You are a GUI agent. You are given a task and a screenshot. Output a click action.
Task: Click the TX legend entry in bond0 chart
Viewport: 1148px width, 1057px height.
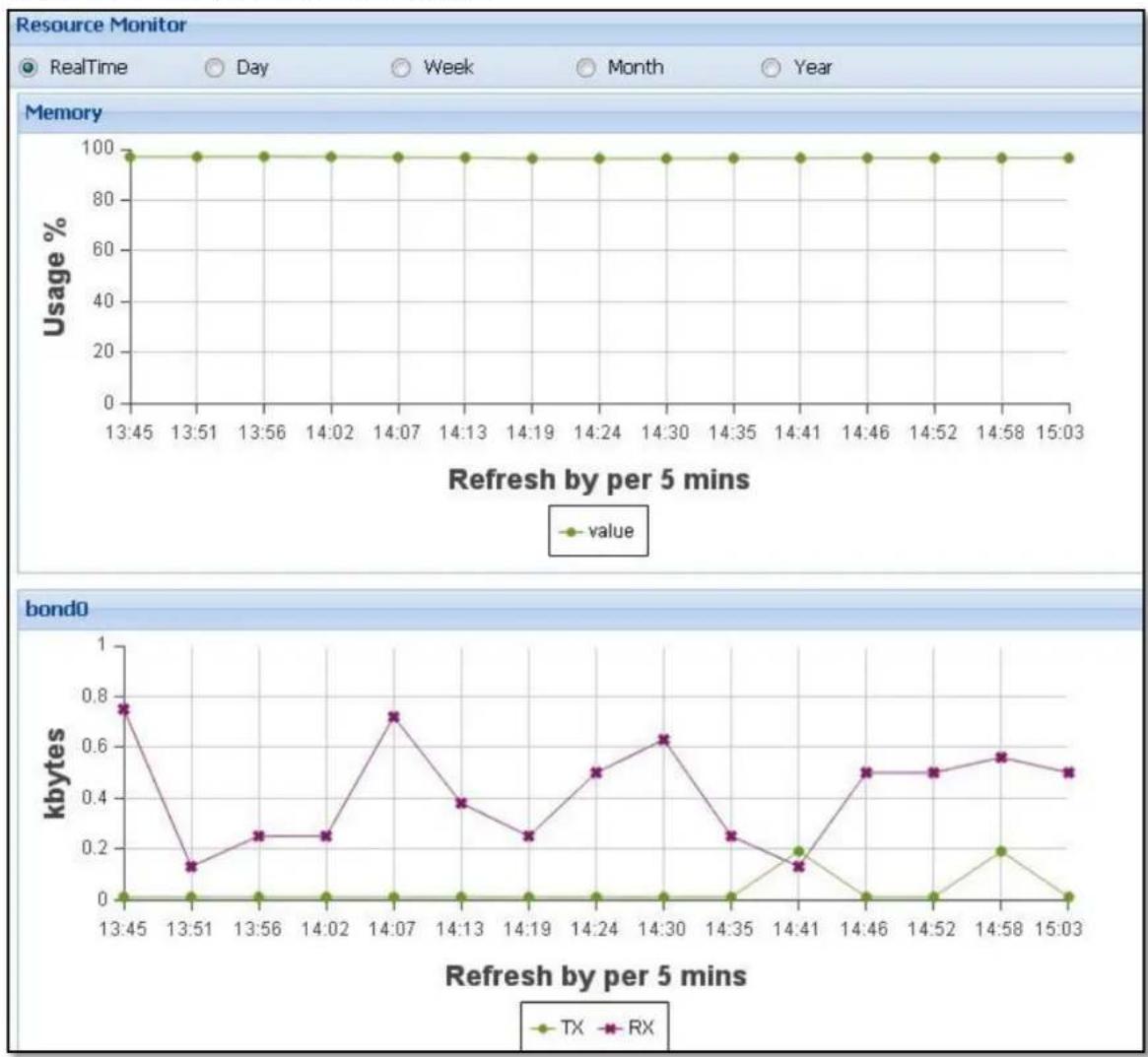[x=559, y=1027]
